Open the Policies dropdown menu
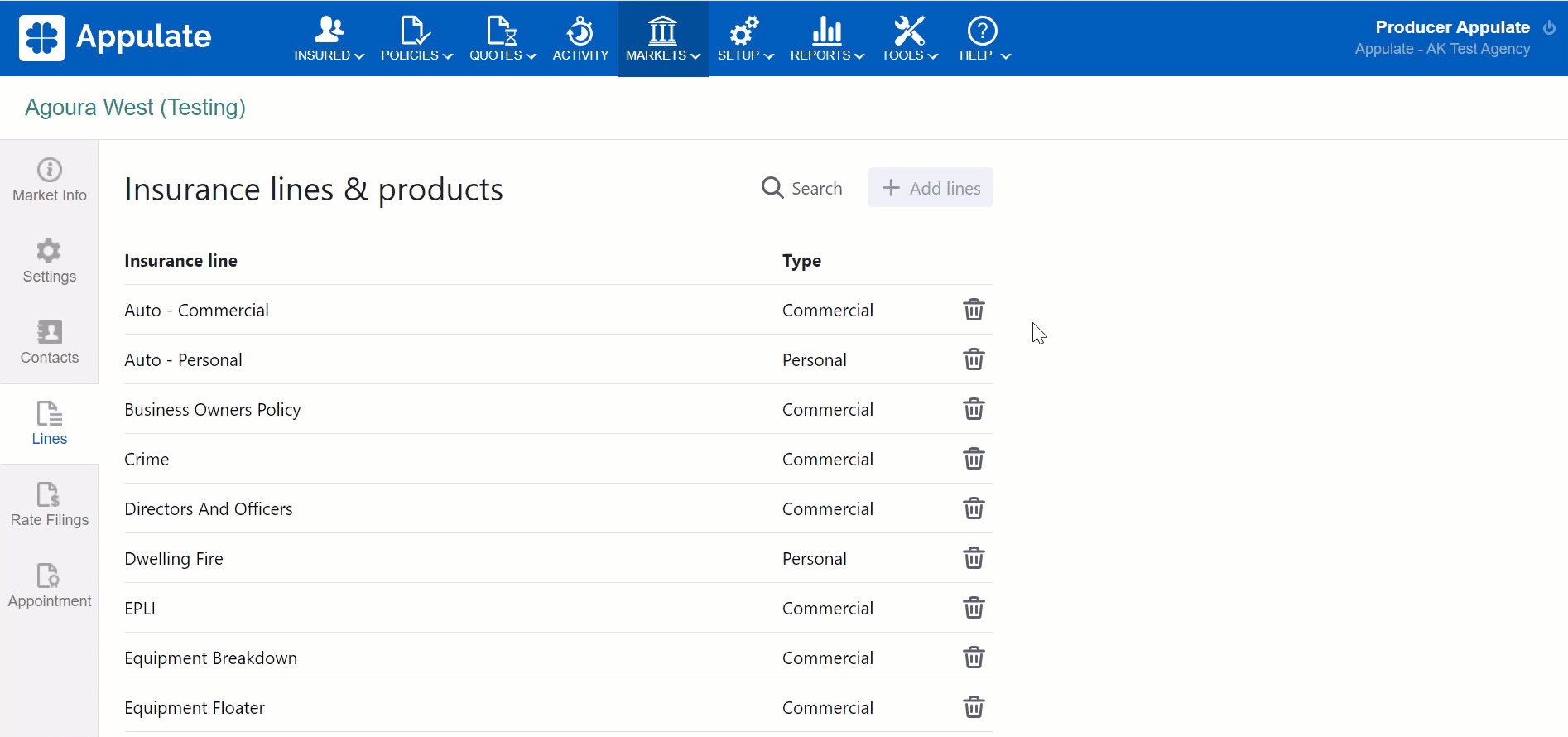The image size is (1568, 737). click(x=416, y=39)
